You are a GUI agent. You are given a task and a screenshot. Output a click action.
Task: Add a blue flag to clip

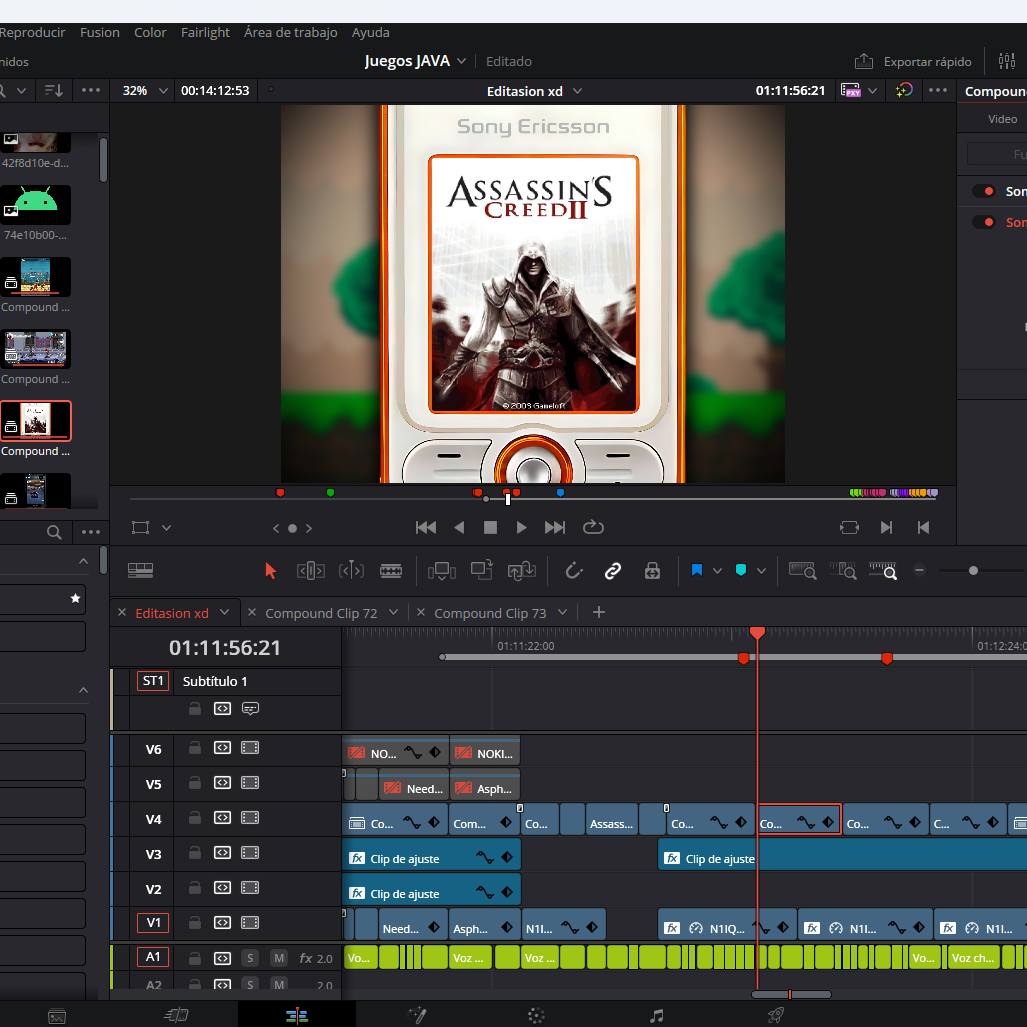click(x=697, y=570)
